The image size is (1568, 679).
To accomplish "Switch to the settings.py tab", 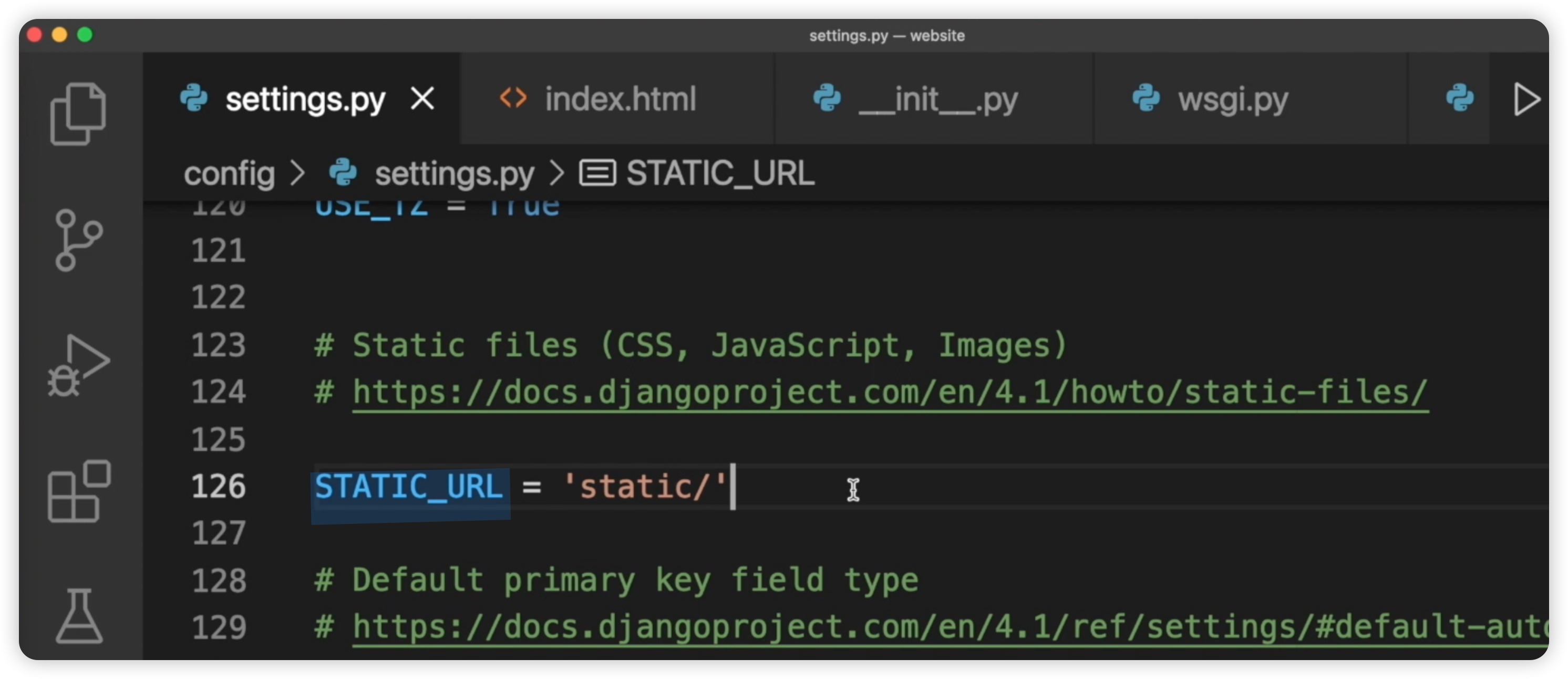I will (301, 99).
